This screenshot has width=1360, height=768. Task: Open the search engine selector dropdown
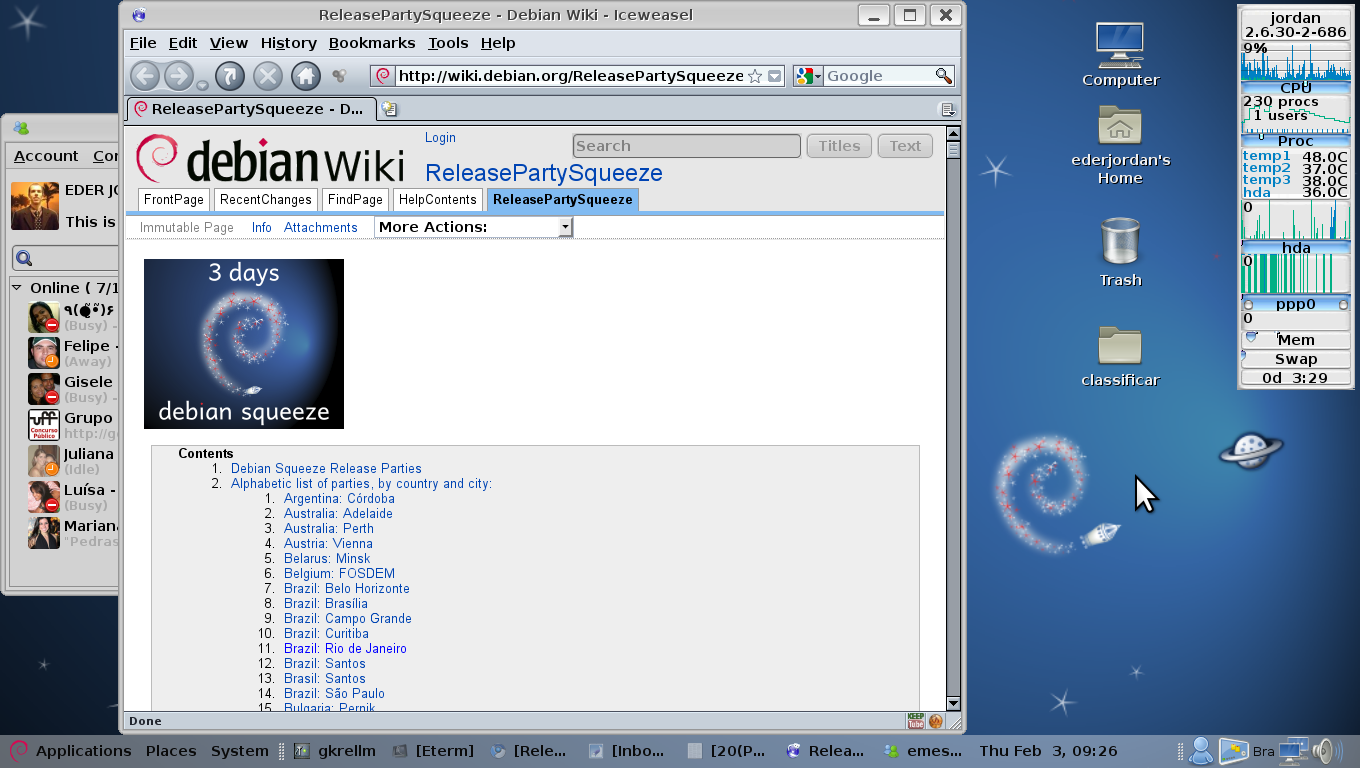808,76
